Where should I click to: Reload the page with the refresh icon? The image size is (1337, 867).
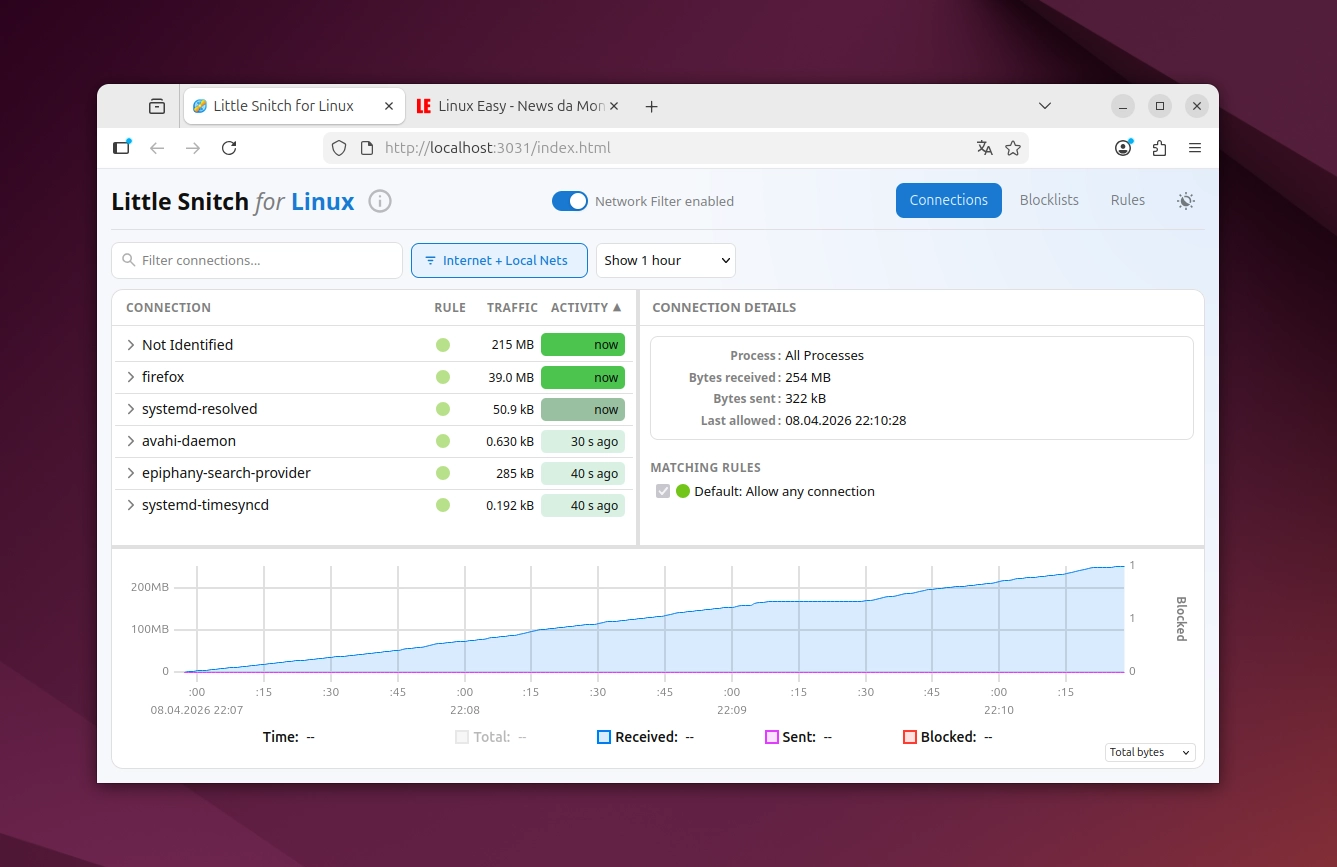pos(229,147)
